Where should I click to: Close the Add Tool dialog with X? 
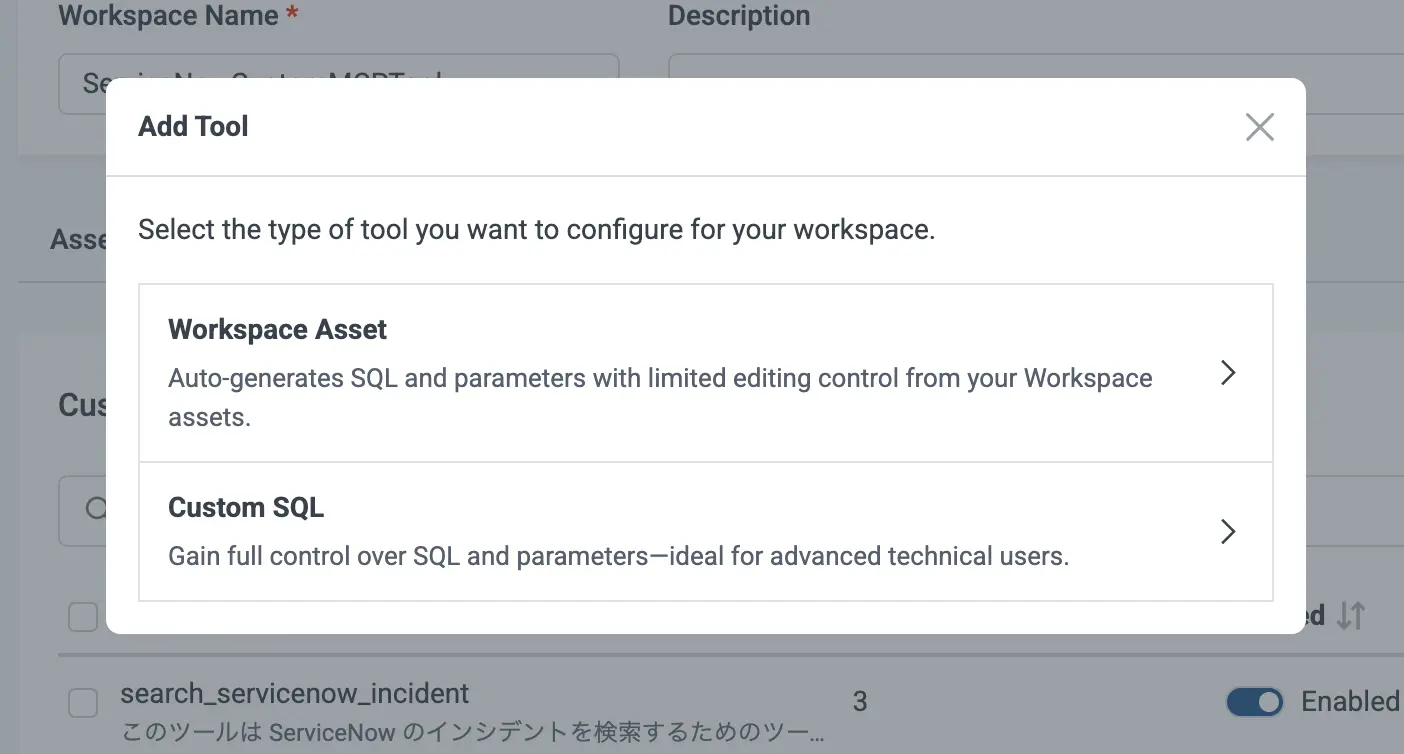(x=1259, y=127)
